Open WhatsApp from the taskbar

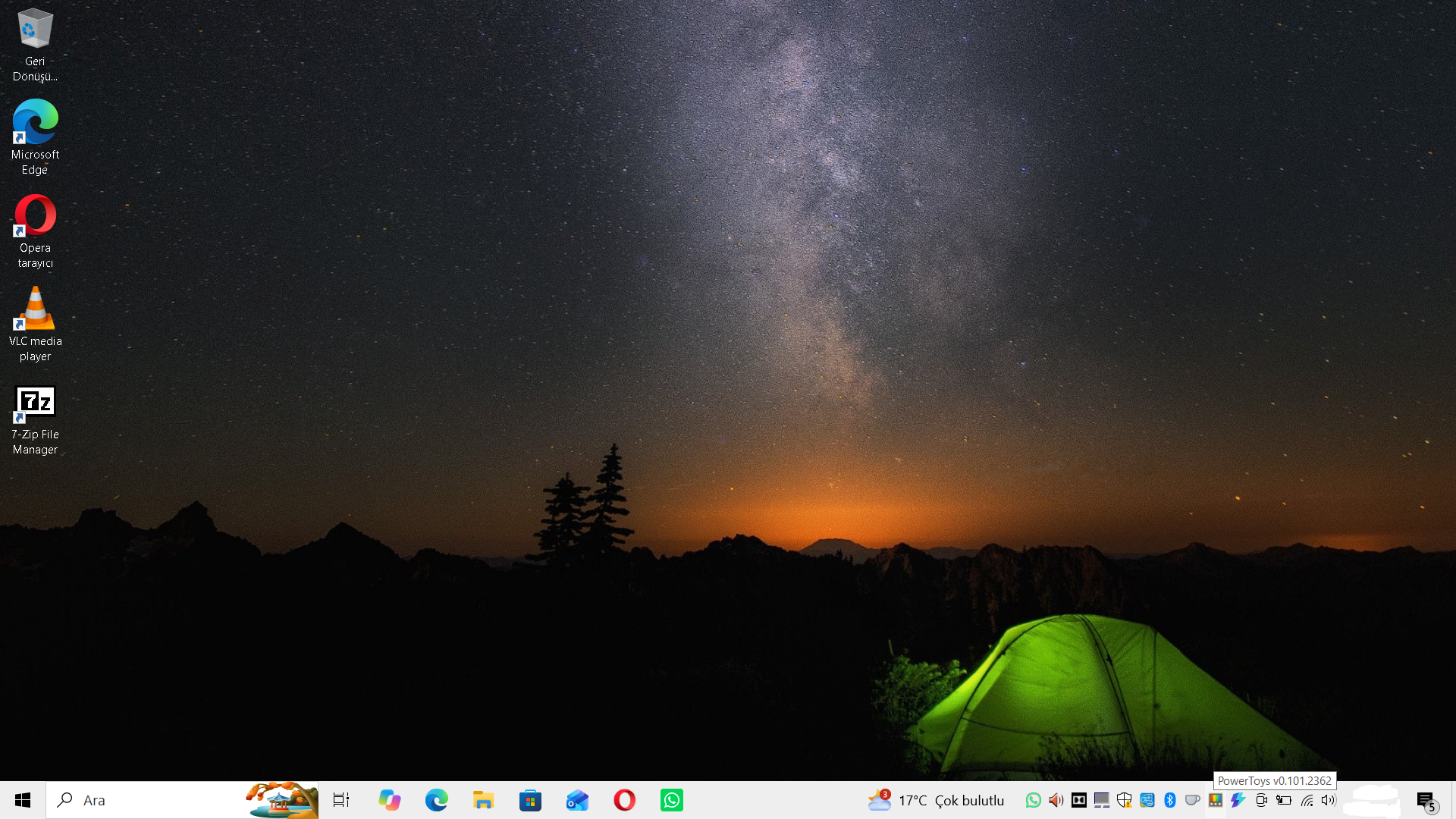click(672, 800)
